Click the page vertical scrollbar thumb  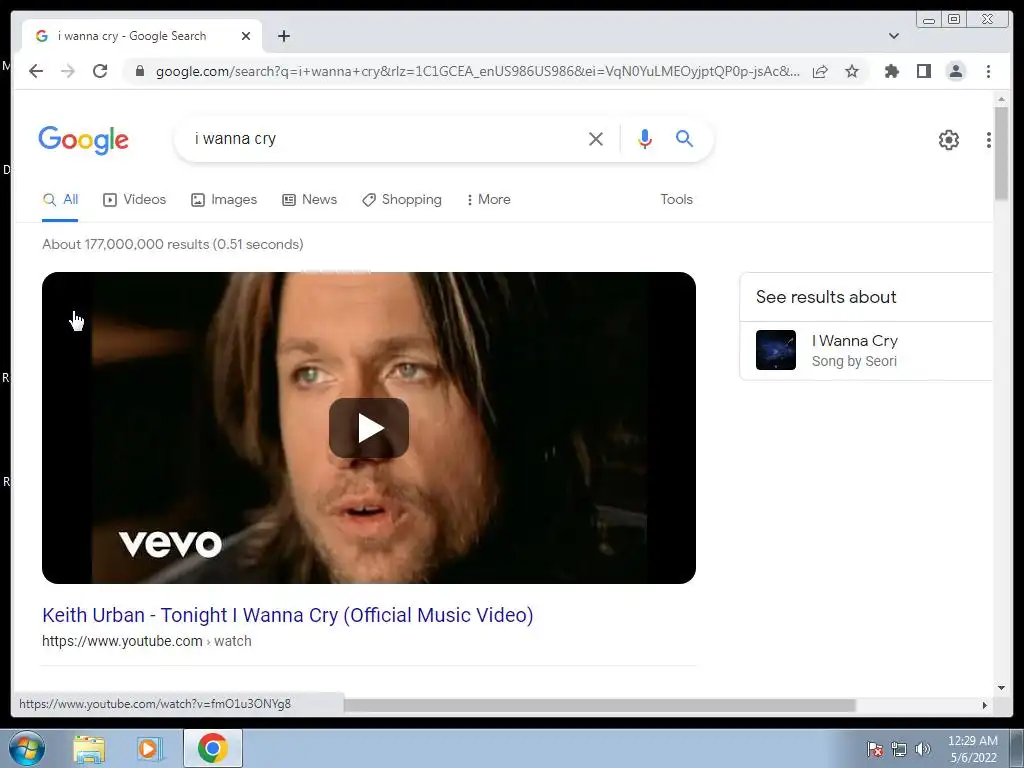point(1001,153)
